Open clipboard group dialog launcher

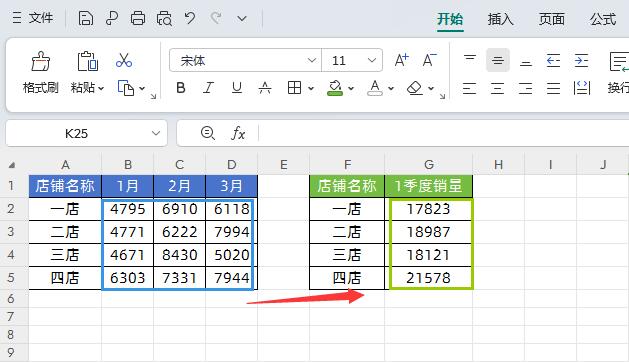[x=153, y=96]
